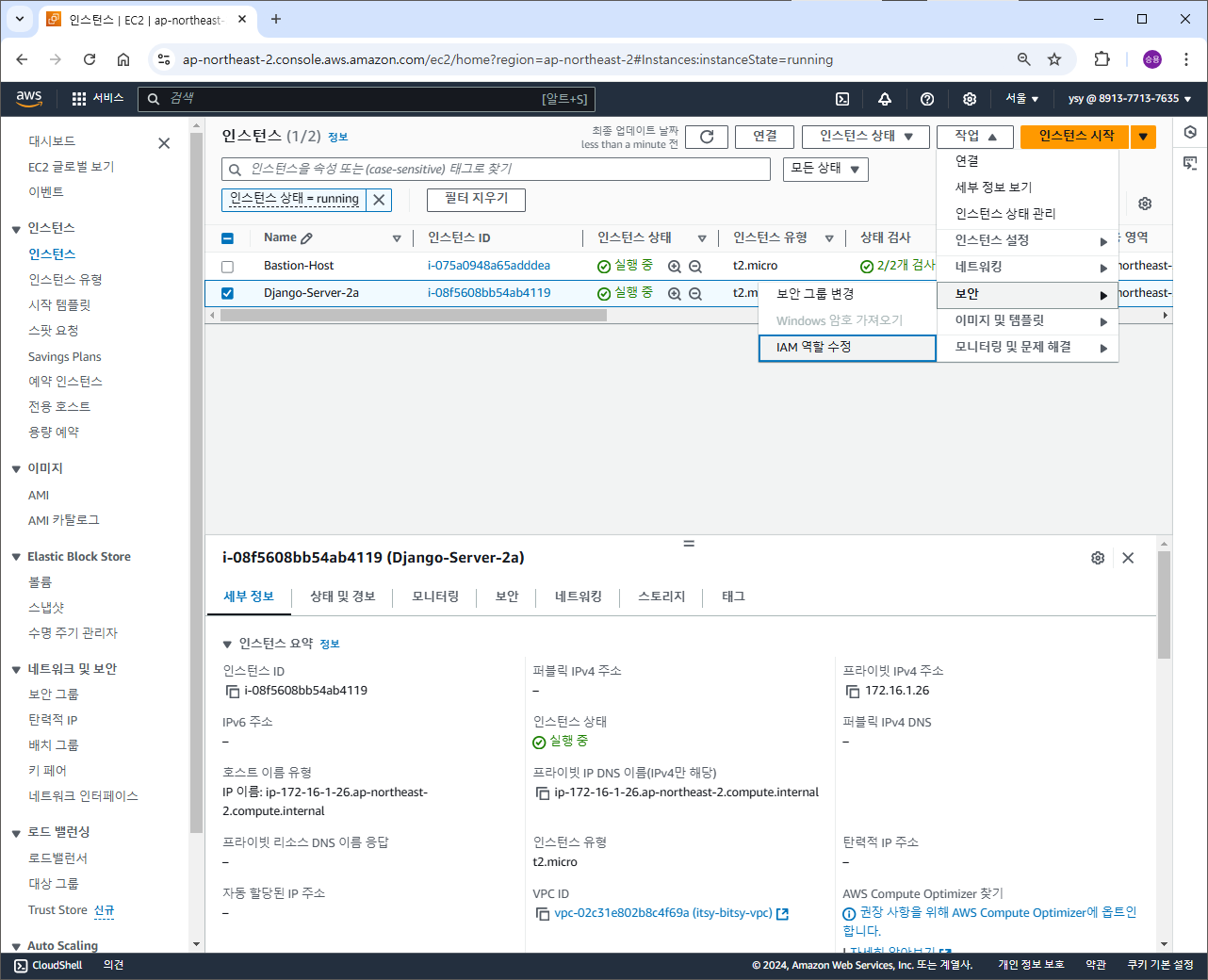Remove the running state filter chip
1208x980 pixels.
(x=379, y=200)
